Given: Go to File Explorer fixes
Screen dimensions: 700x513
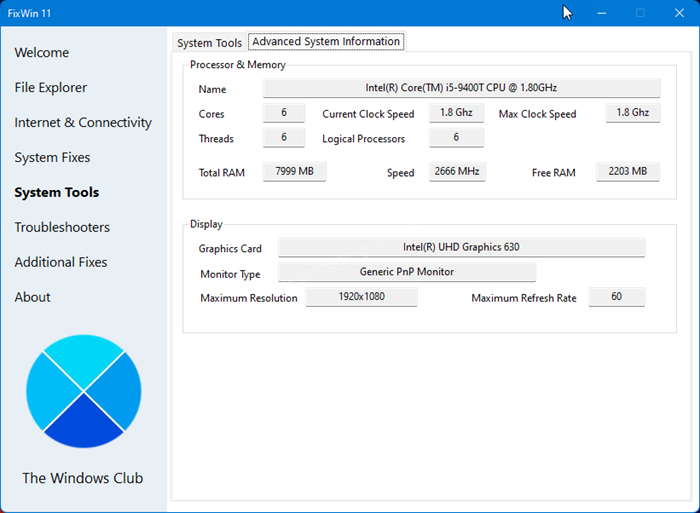Looking at the screenshot, I should click(51, 88).
